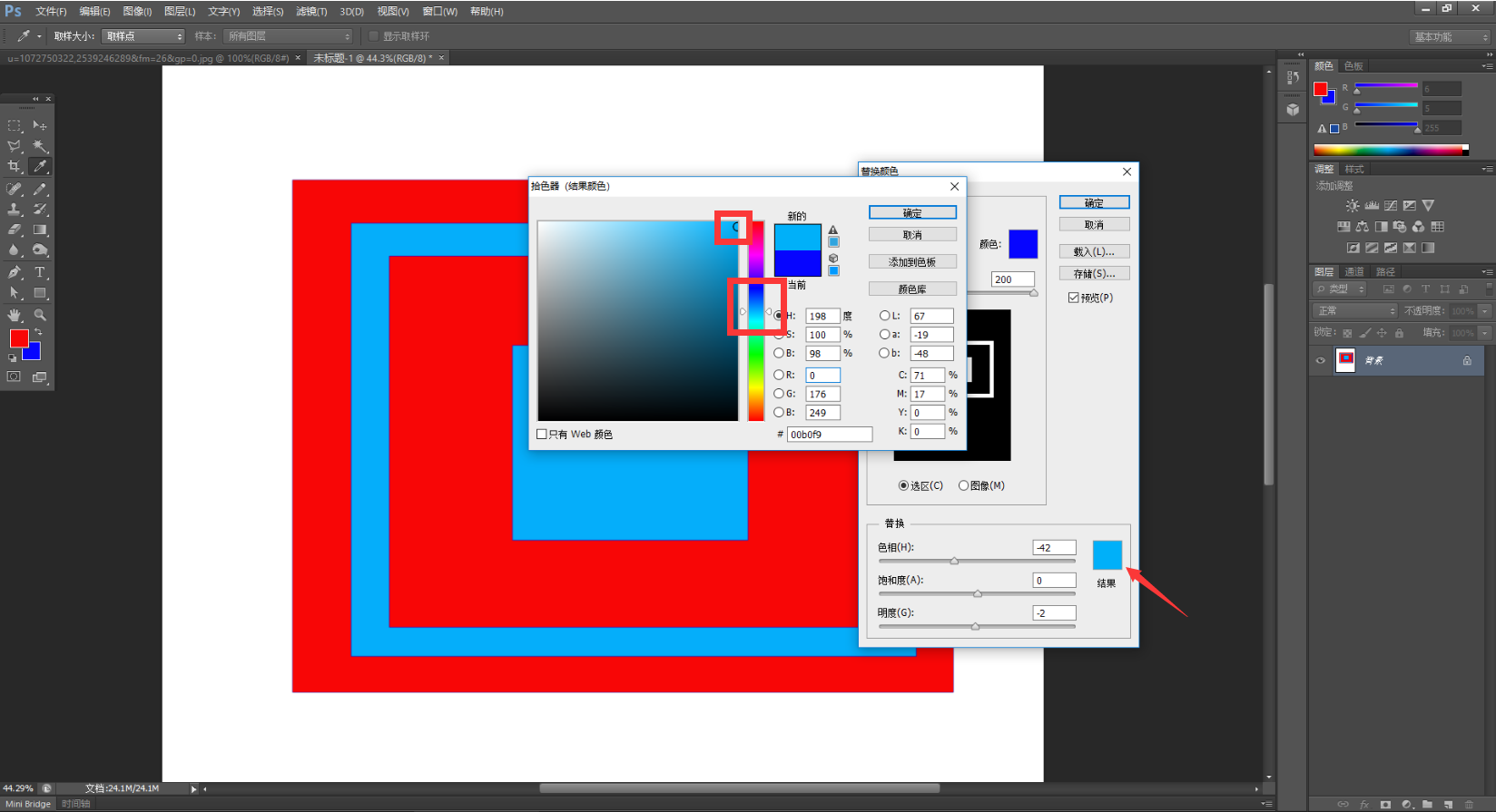The height and width of the screenshot is (812, 1496).
Task: Select the Pencil tool in toolbox
Action: 40,189
